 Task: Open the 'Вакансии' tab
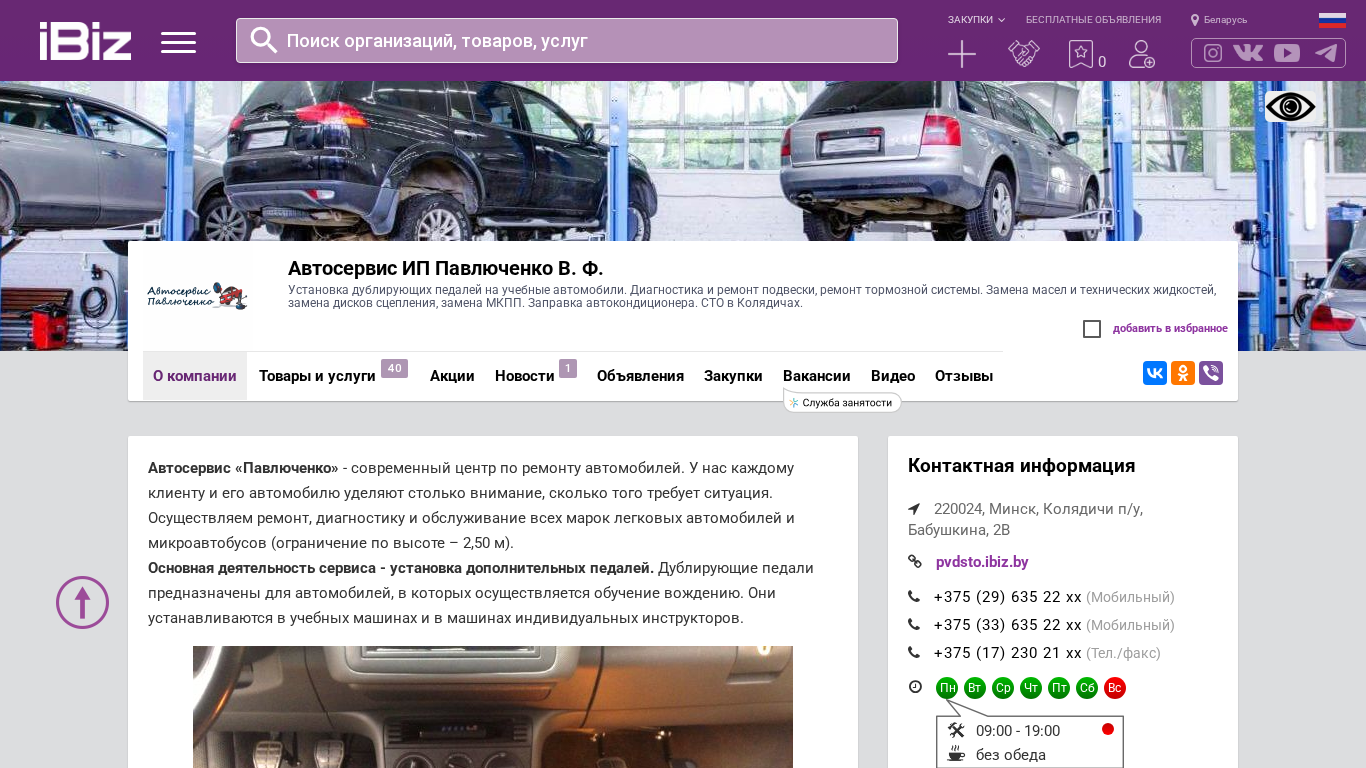point(817,376)
